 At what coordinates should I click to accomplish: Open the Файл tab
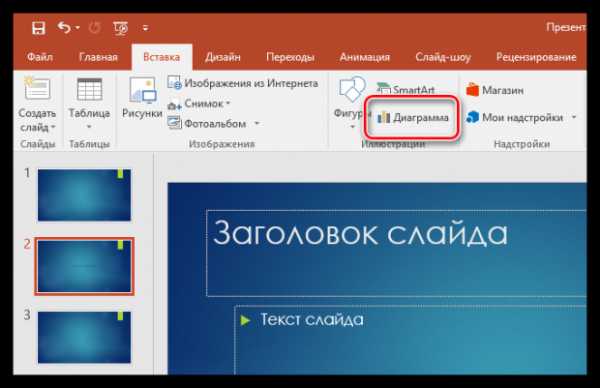coord(40,57)
